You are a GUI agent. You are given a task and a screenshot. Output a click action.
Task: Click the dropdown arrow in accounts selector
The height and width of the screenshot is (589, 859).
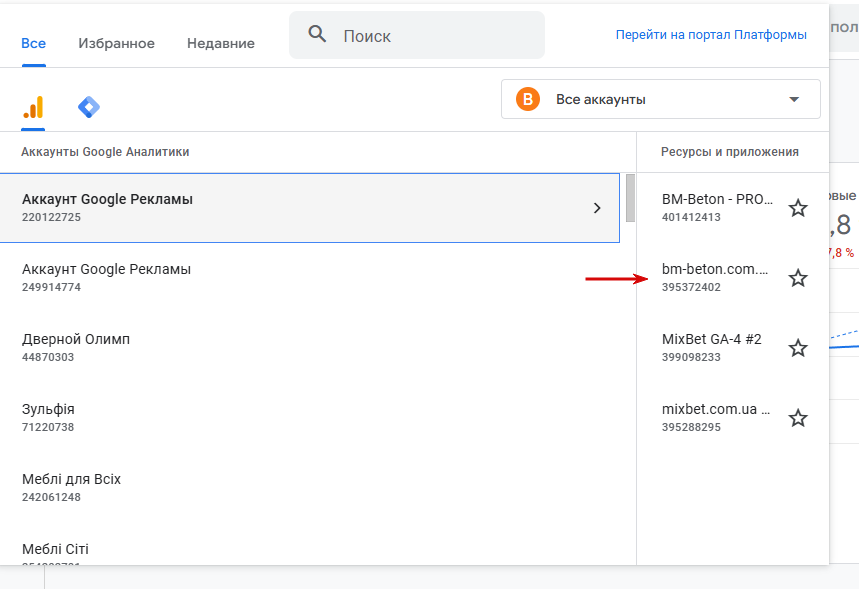tap(794, 99)
